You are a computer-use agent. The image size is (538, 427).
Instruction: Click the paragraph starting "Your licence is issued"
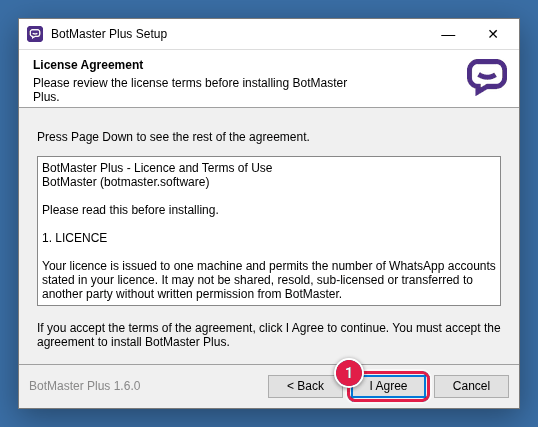(269, 280)
